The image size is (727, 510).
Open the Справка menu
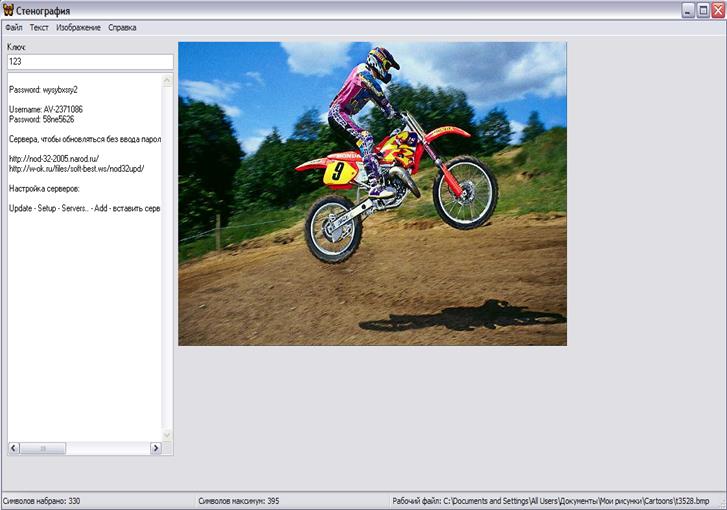point(122,27)
